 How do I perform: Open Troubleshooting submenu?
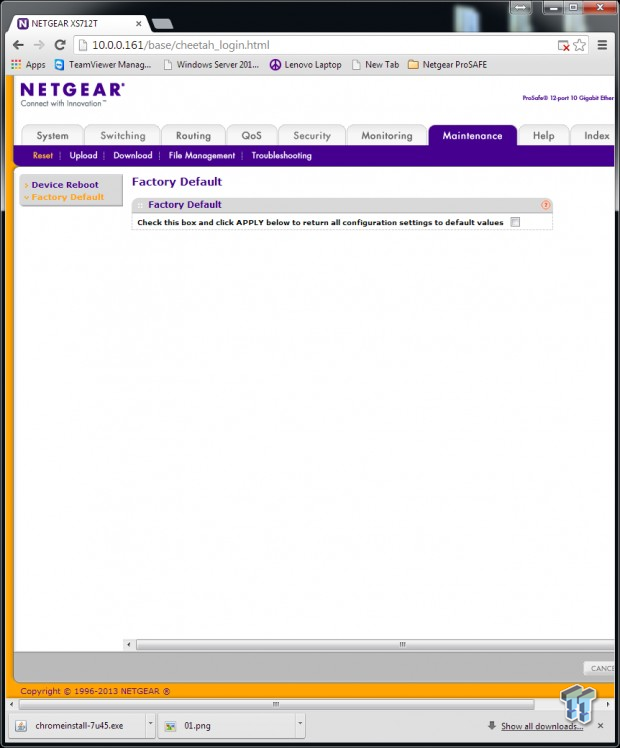281,156
